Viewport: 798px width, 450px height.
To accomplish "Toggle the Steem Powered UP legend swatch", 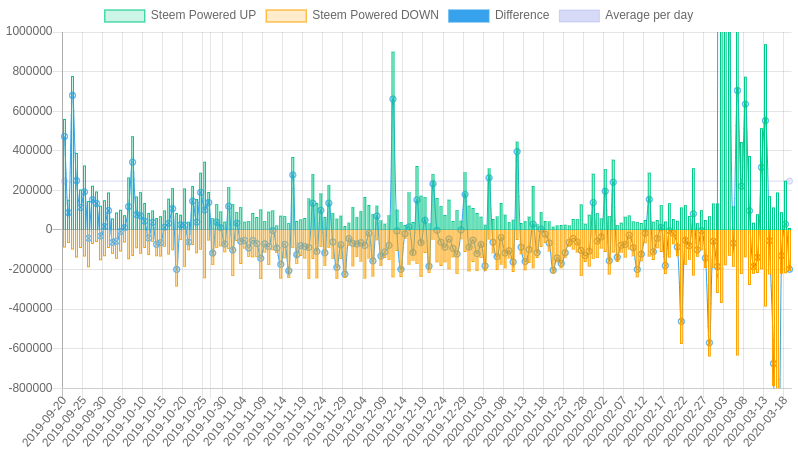I will pos(125,16).
